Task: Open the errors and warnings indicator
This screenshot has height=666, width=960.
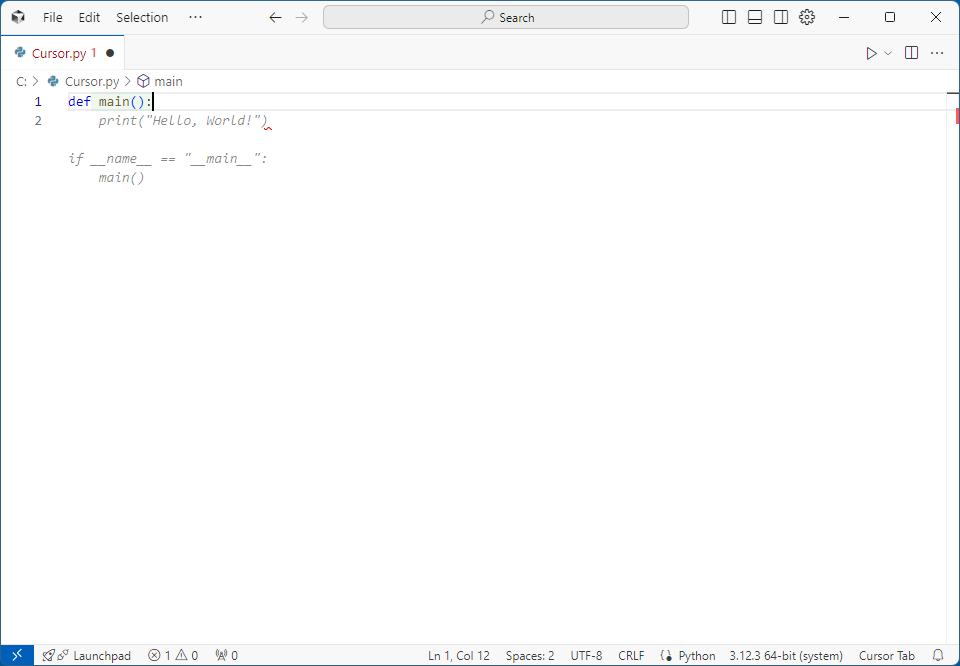Action: pyautogui.click(x=173, y=655)
